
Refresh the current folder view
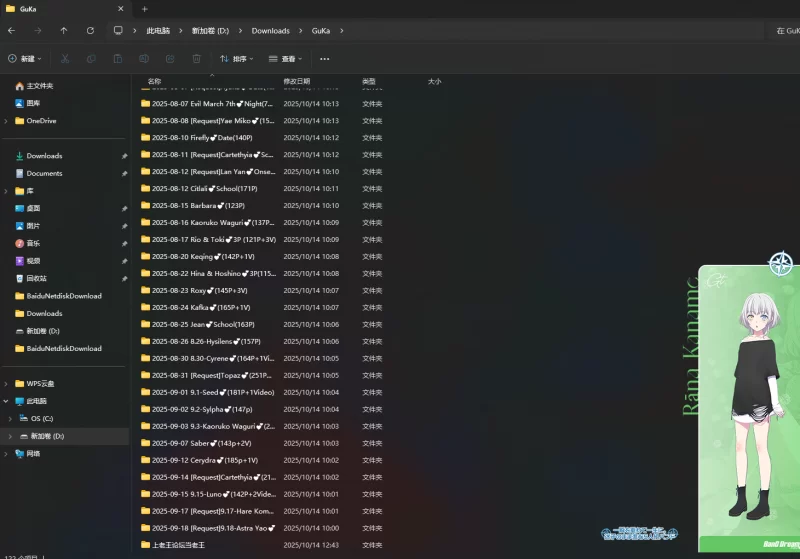tap(90, 31)
